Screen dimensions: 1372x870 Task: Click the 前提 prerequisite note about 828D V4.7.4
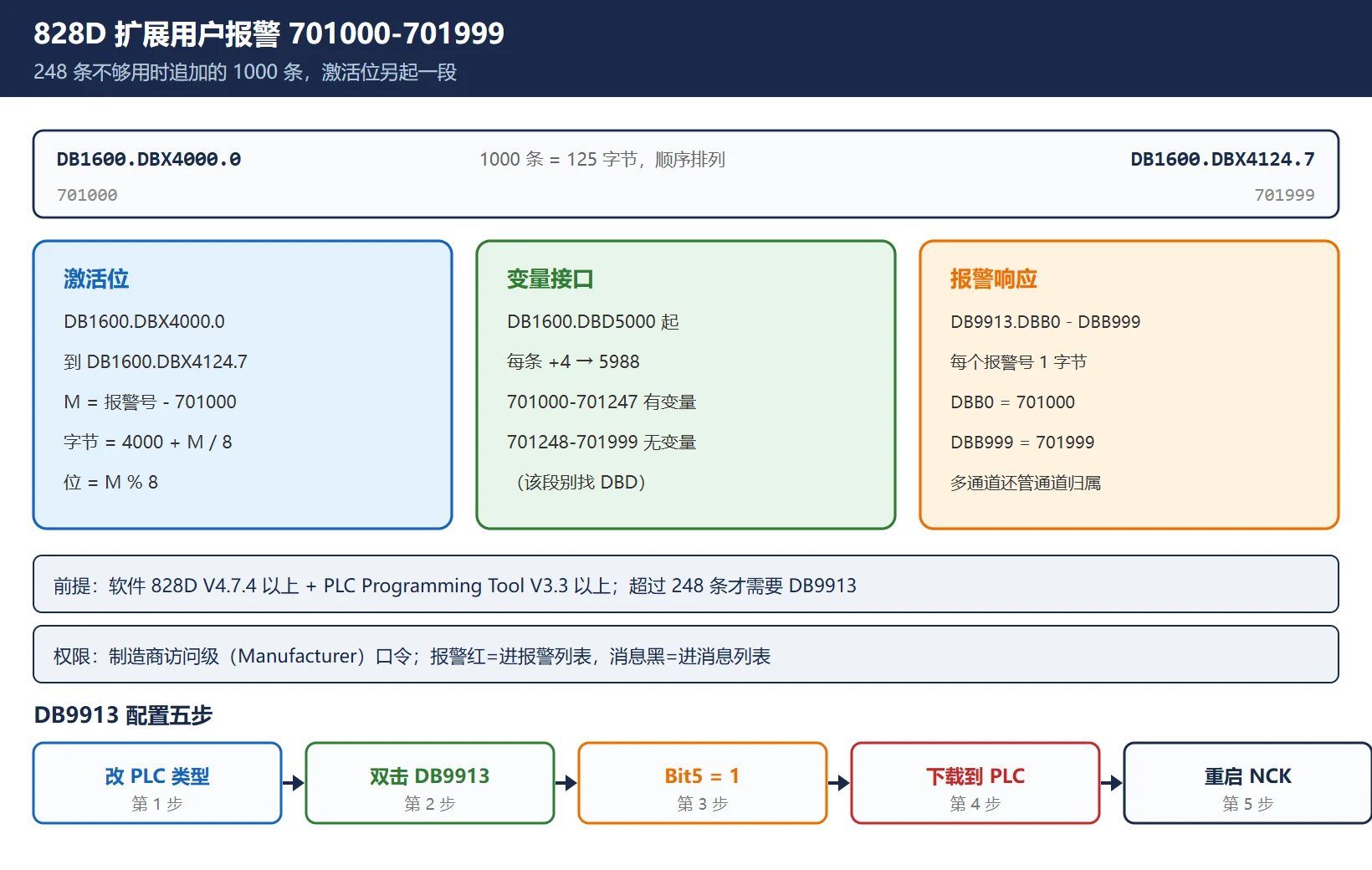(686, 584)
